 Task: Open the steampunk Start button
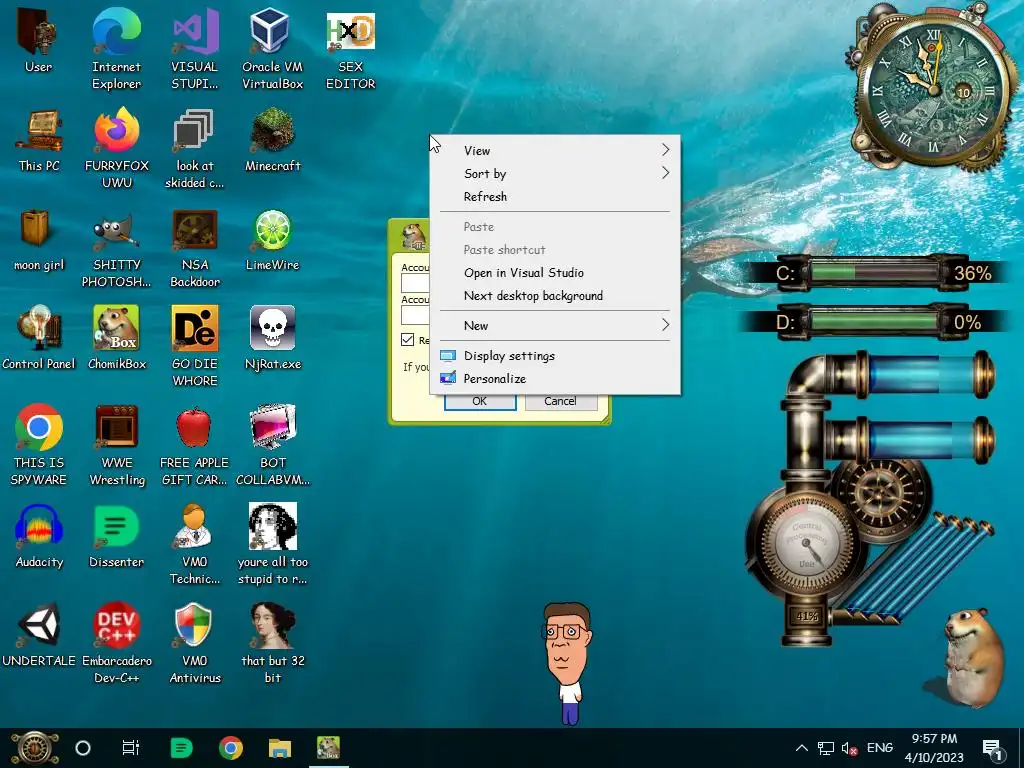[34, 748]
